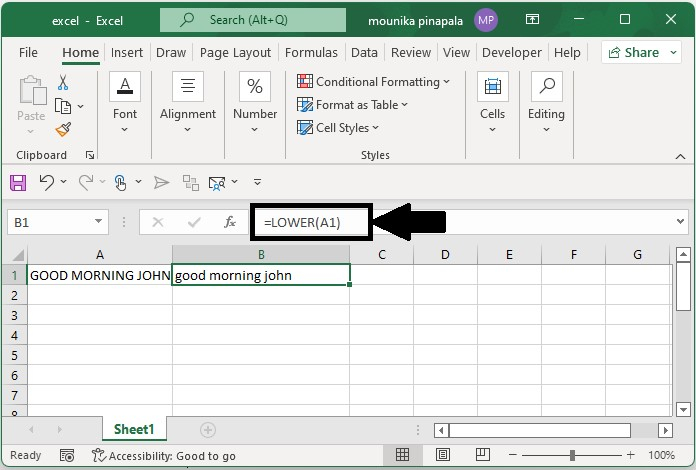The height and width of the screenshot is (470, 696).
Task: Select the Sheet1 tab
Action: 134,429
